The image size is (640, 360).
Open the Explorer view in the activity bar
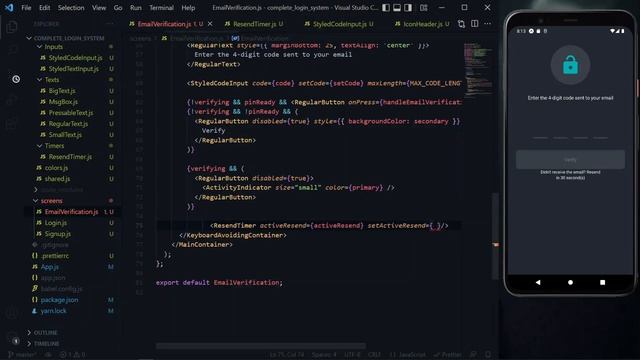pyautogui.click(x=12, y=27)
